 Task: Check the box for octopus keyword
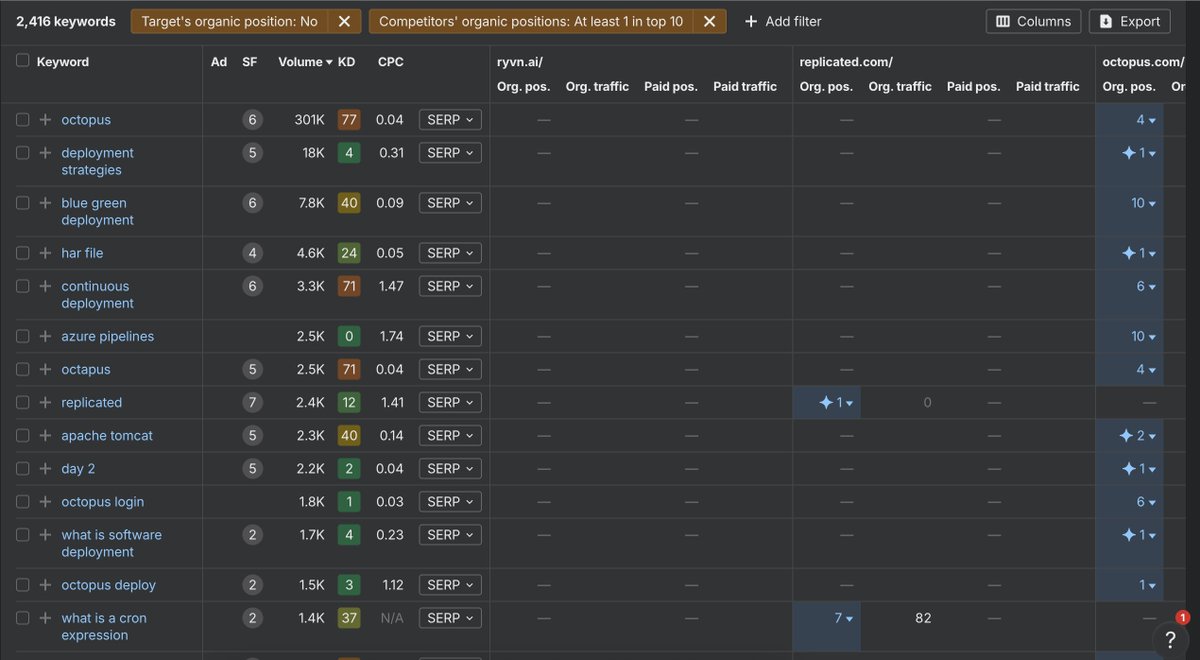click(23, 120)
